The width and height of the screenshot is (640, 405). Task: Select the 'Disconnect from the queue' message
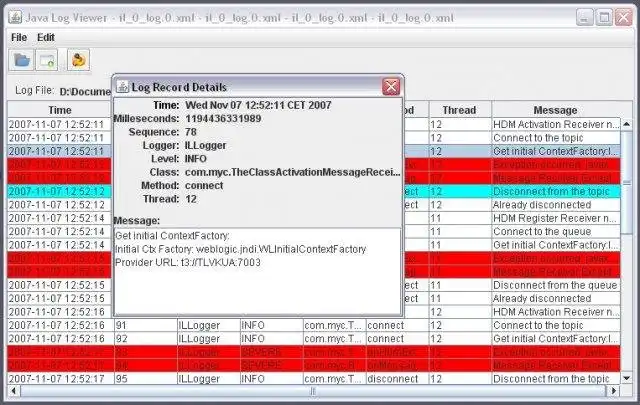pyautogui.click(x=556, y=285)
